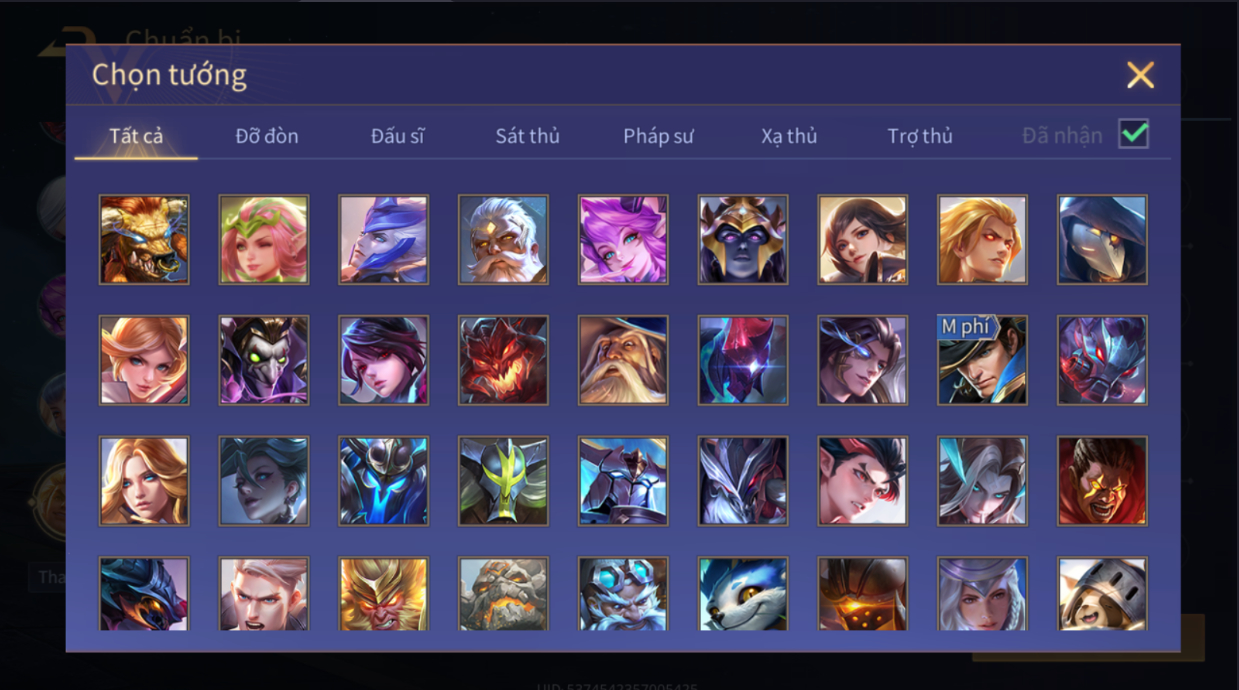Pick the hooded plague-mask hero portrait
The height and width of the screenshot is (690, 1239).
pyautogui.click(x=1102, y=240)
